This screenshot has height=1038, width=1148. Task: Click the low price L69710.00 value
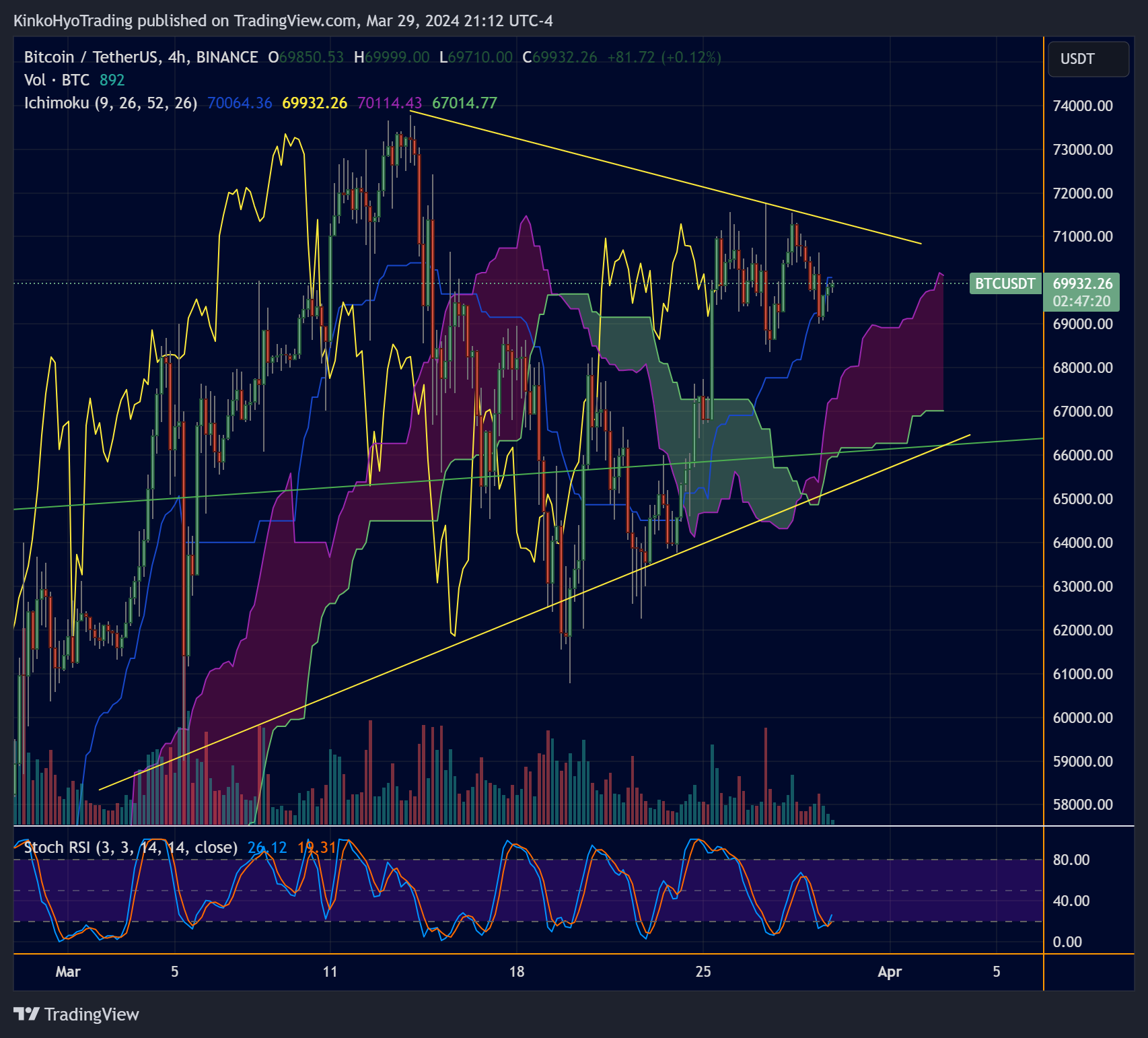(x=476, y=57)
